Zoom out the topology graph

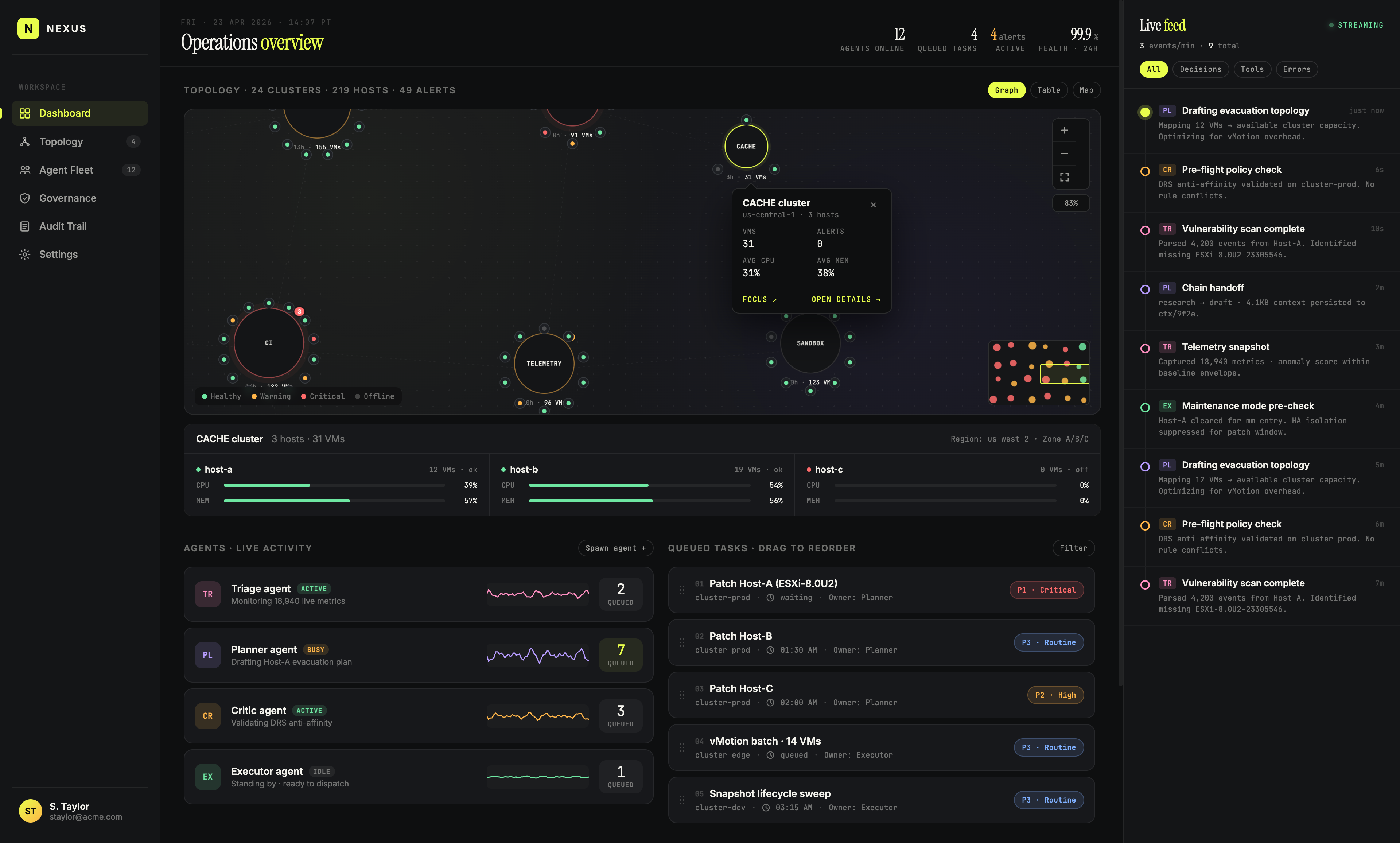tap(1064, 154)
